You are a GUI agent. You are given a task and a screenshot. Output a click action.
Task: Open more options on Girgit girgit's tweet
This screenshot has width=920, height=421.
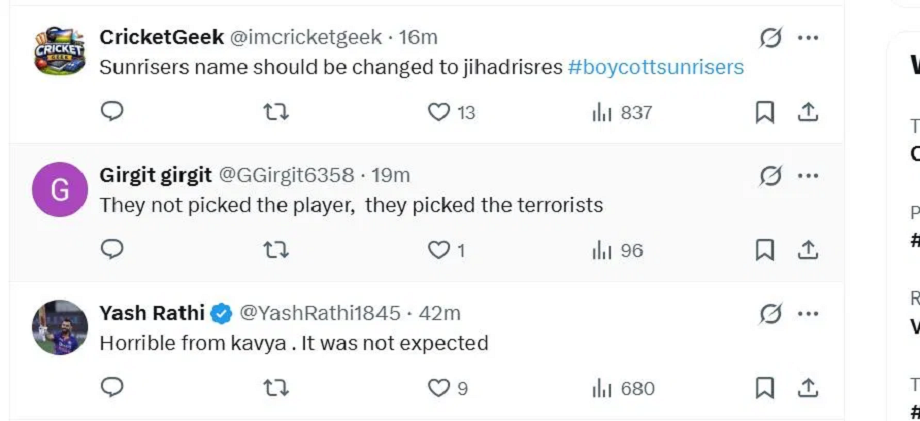tap(808, 176)
